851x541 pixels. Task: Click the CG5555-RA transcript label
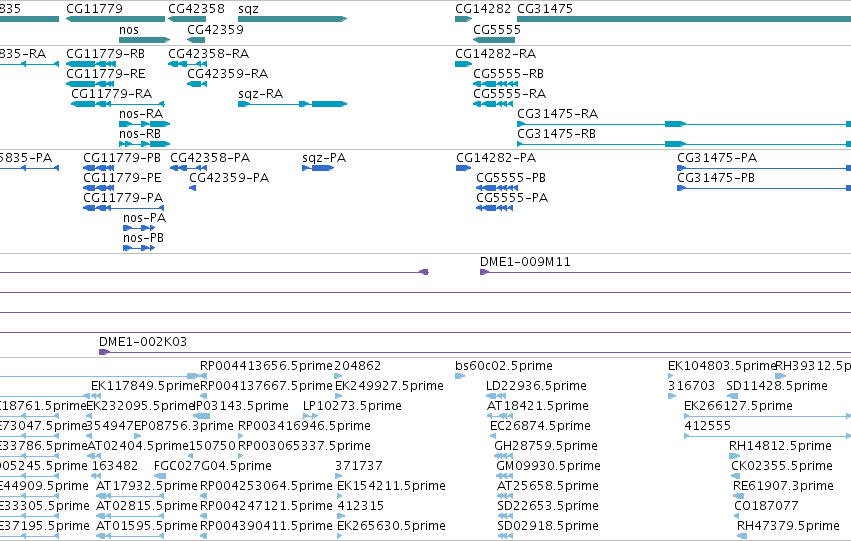coord(509,94)
